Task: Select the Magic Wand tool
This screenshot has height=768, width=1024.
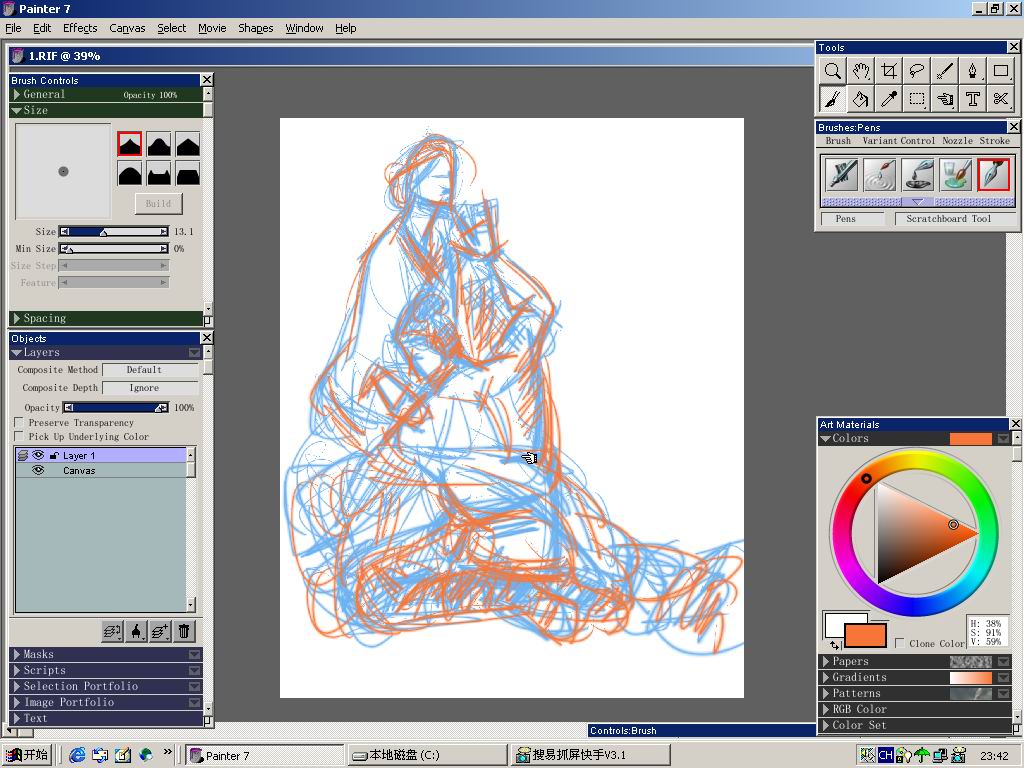Action: coord(944,71)
